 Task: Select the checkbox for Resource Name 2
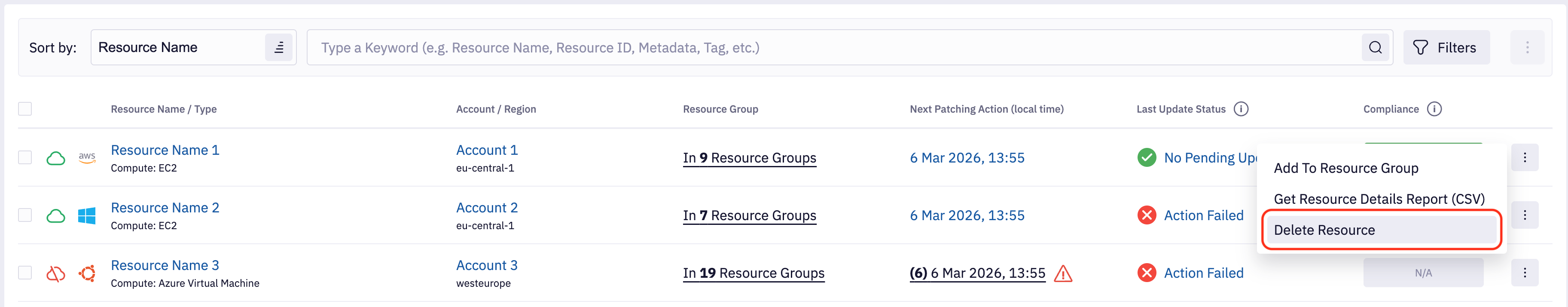point(25,215)
